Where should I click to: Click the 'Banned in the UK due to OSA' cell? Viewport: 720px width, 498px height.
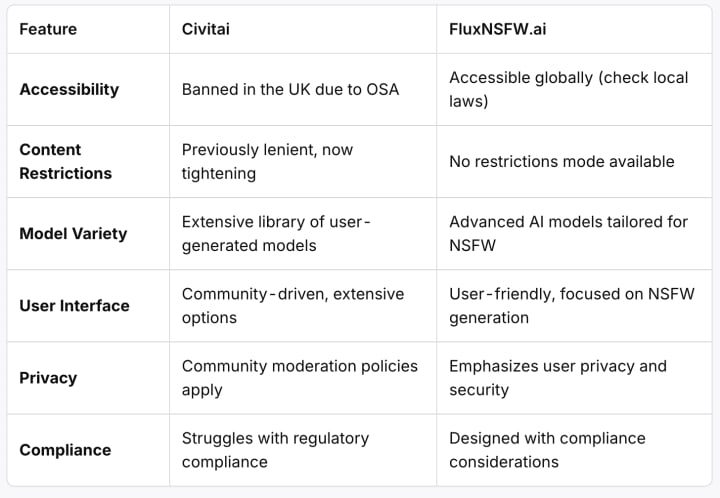click(x=290, y=89)
